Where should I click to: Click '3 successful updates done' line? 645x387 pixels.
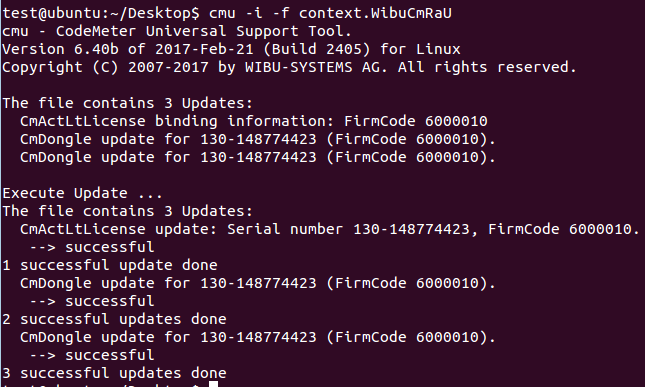(x=114, y=373)
